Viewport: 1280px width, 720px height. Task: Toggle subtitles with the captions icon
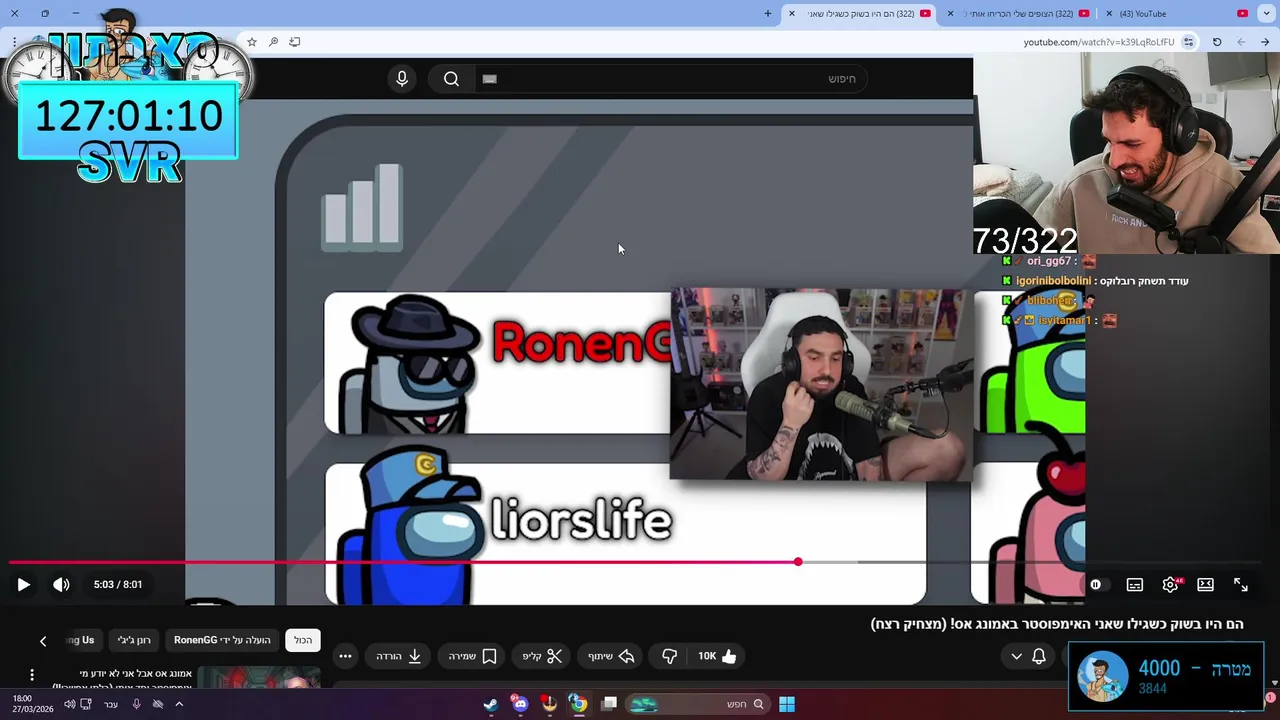coord(1135,585)
